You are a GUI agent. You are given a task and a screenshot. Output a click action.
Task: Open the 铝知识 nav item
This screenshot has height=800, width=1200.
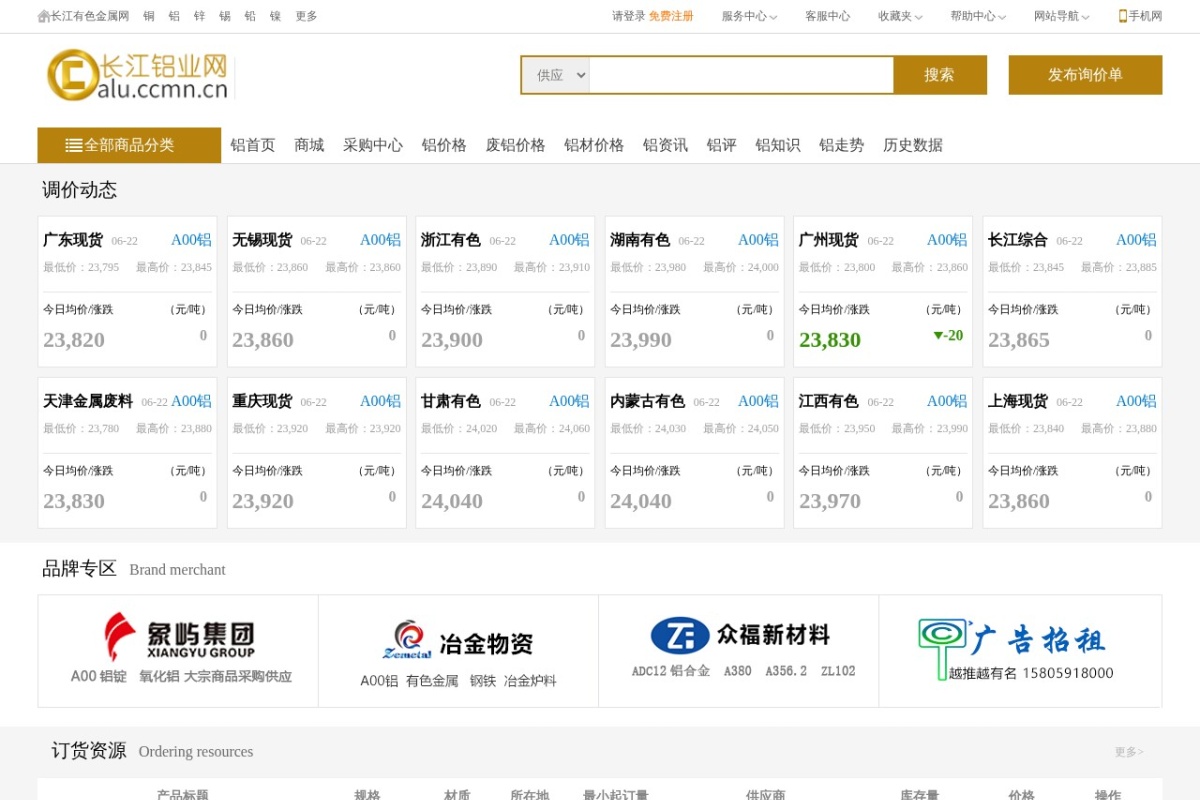778,145
